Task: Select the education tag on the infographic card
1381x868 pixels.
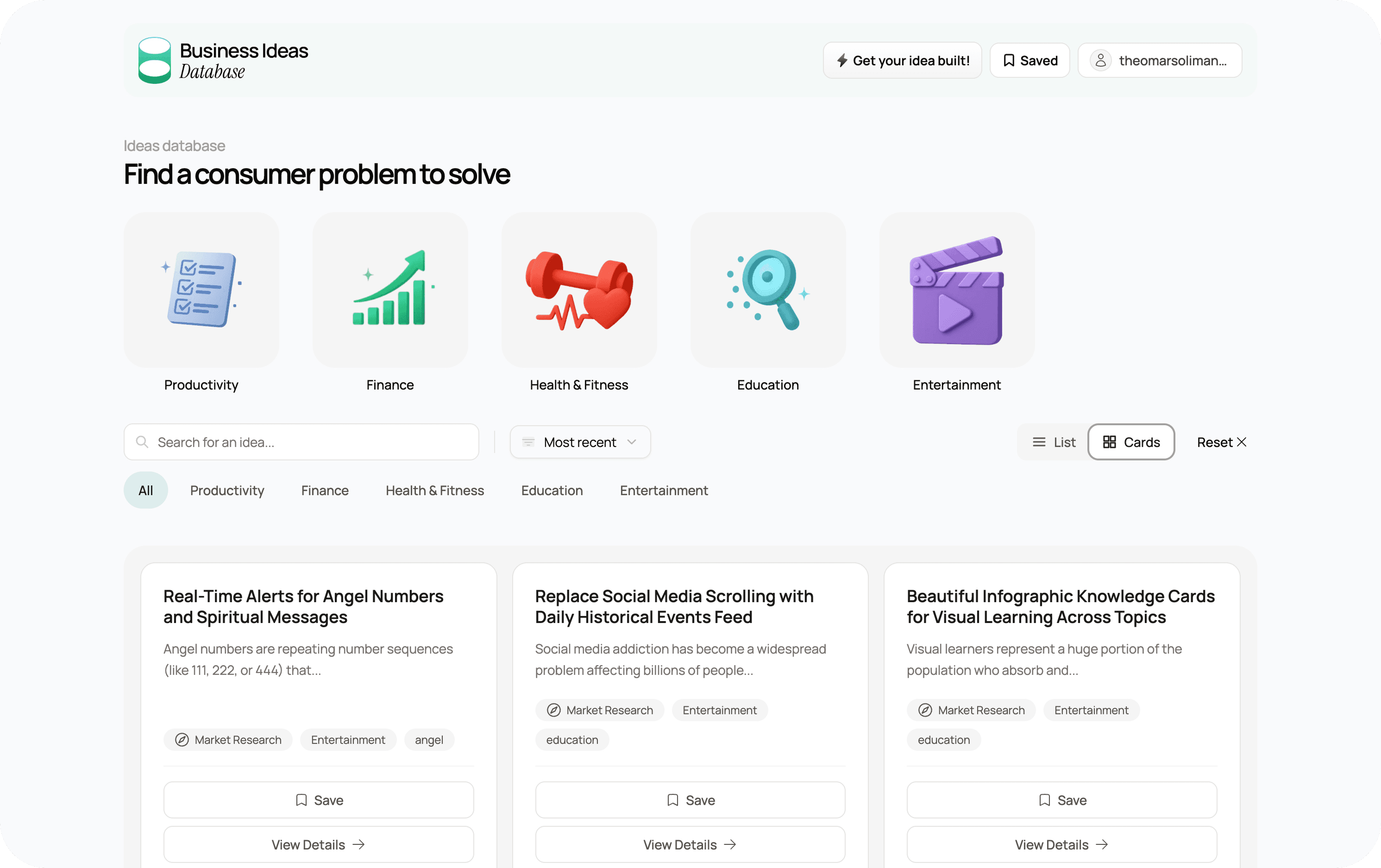Action: pos(943,740)
